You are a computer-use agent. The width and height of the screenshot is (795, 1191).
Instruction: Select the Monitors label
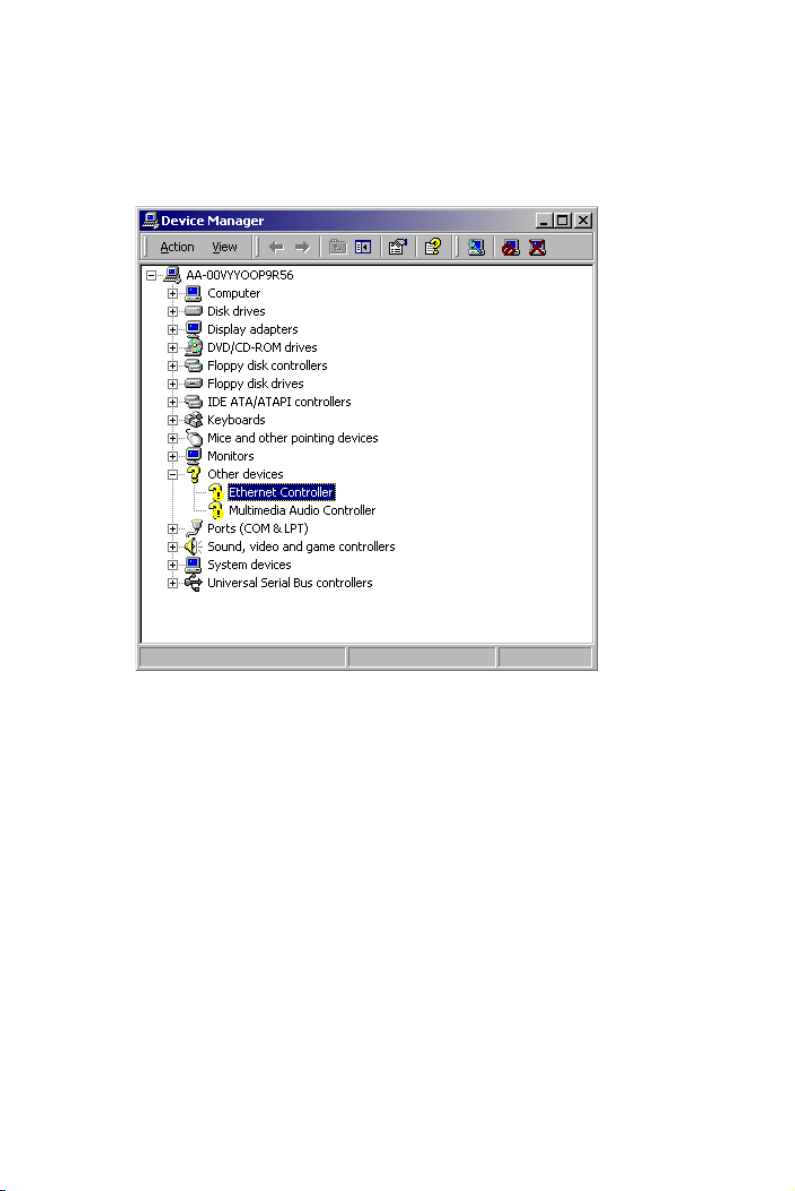[x=230, y=456]
